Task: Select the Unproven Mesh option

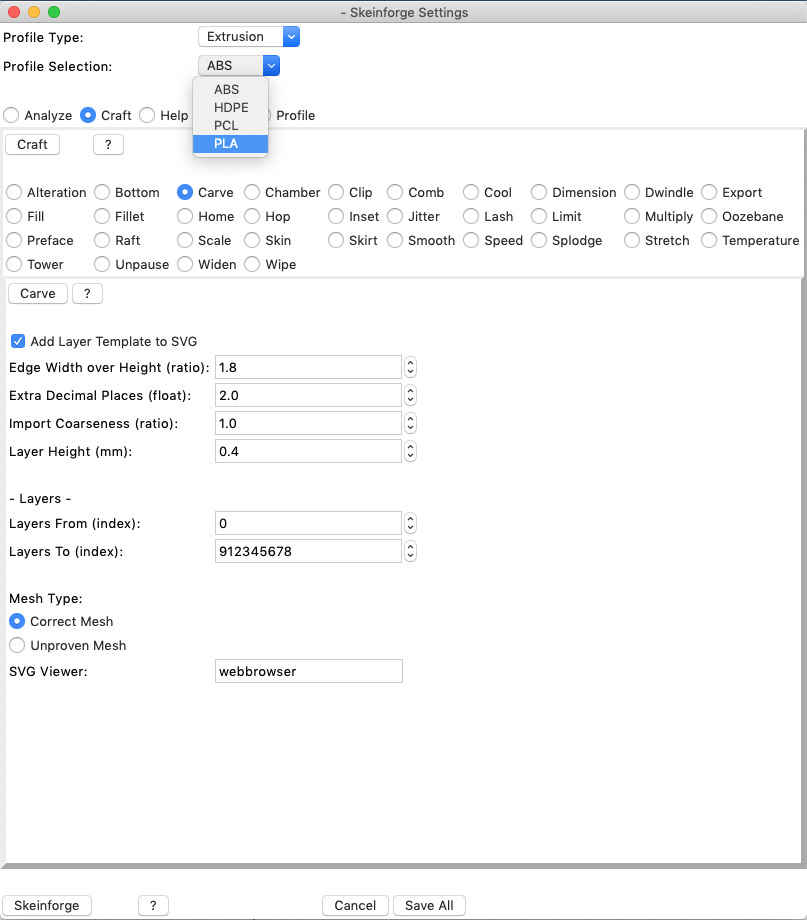Action: [x=17, y=645]
